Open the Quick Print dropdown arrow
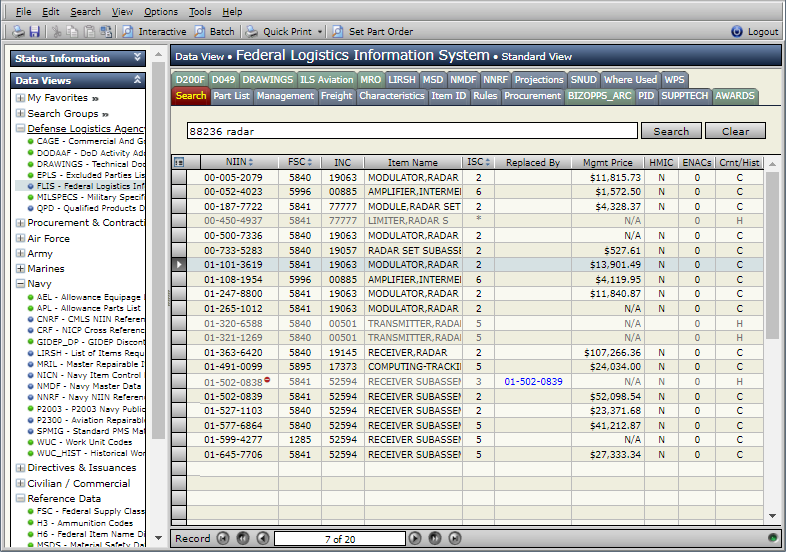 [320, 32]
